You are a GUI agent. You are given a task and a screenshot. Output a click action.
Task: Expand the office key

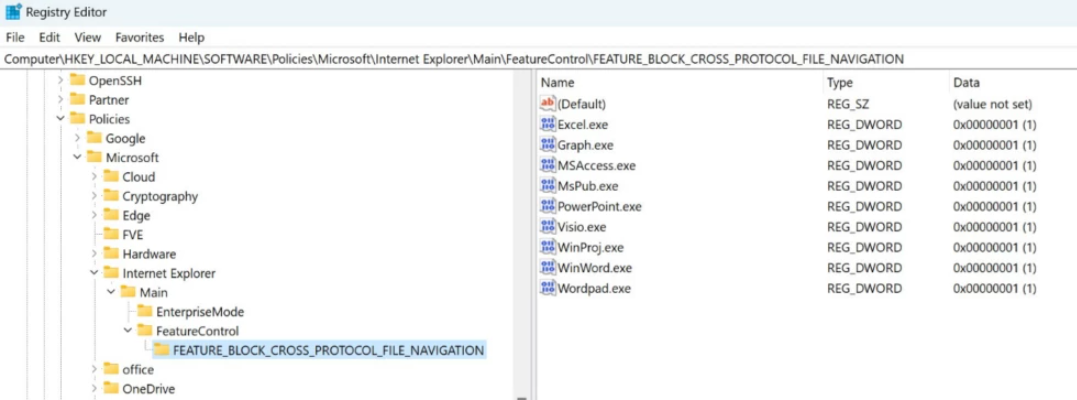(x=94, y=369)
